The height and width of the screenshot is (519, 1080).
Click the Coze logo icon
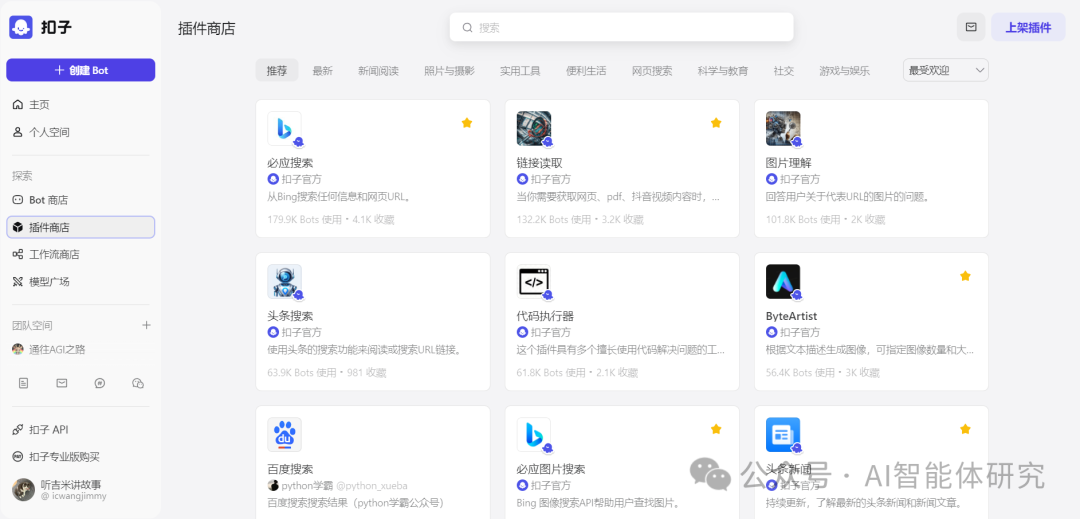21,28
